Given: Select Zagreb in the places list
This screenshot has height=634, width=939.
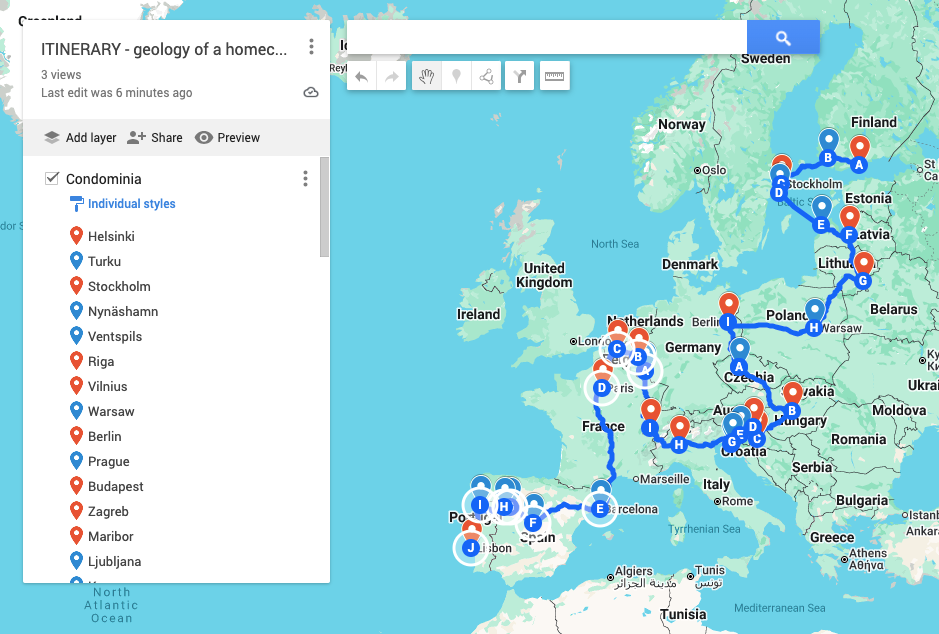Looking at the screenshot, I should click(x=108, y=512).
